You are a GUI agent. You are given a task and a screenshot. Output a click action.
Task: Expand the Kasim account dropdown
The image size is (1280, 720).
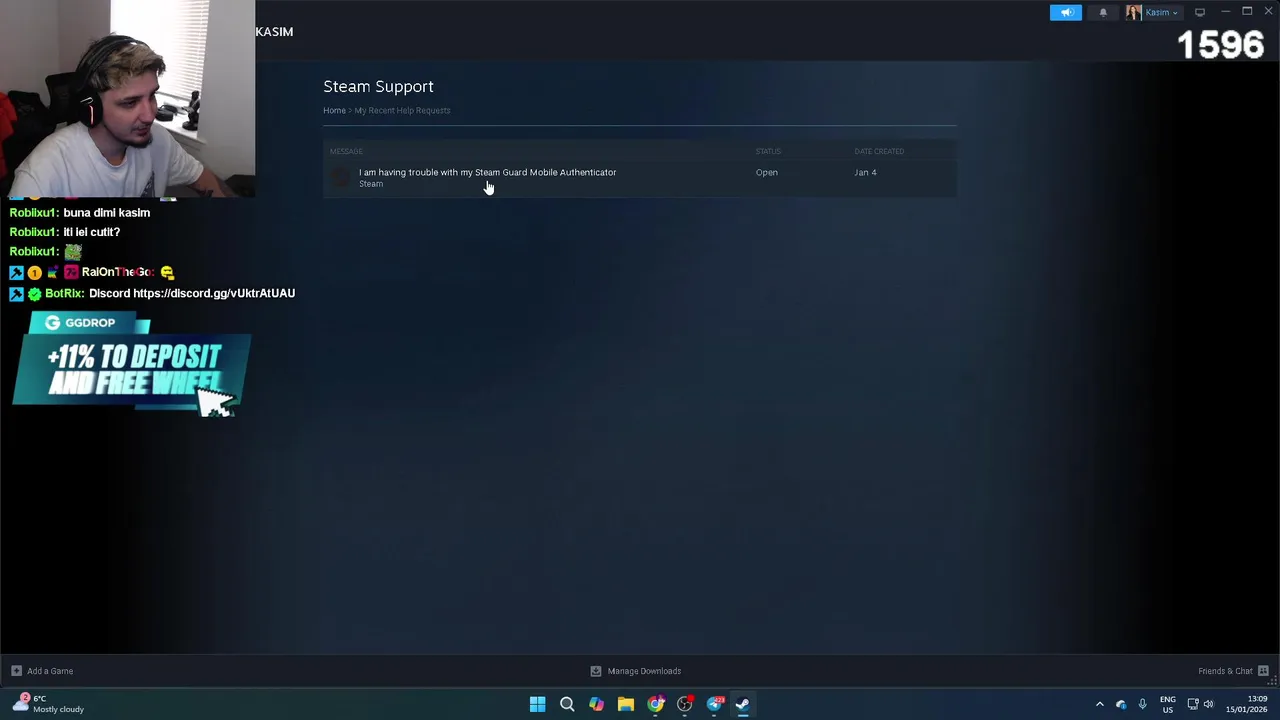pyautogui.click(x=1161, y=12)
